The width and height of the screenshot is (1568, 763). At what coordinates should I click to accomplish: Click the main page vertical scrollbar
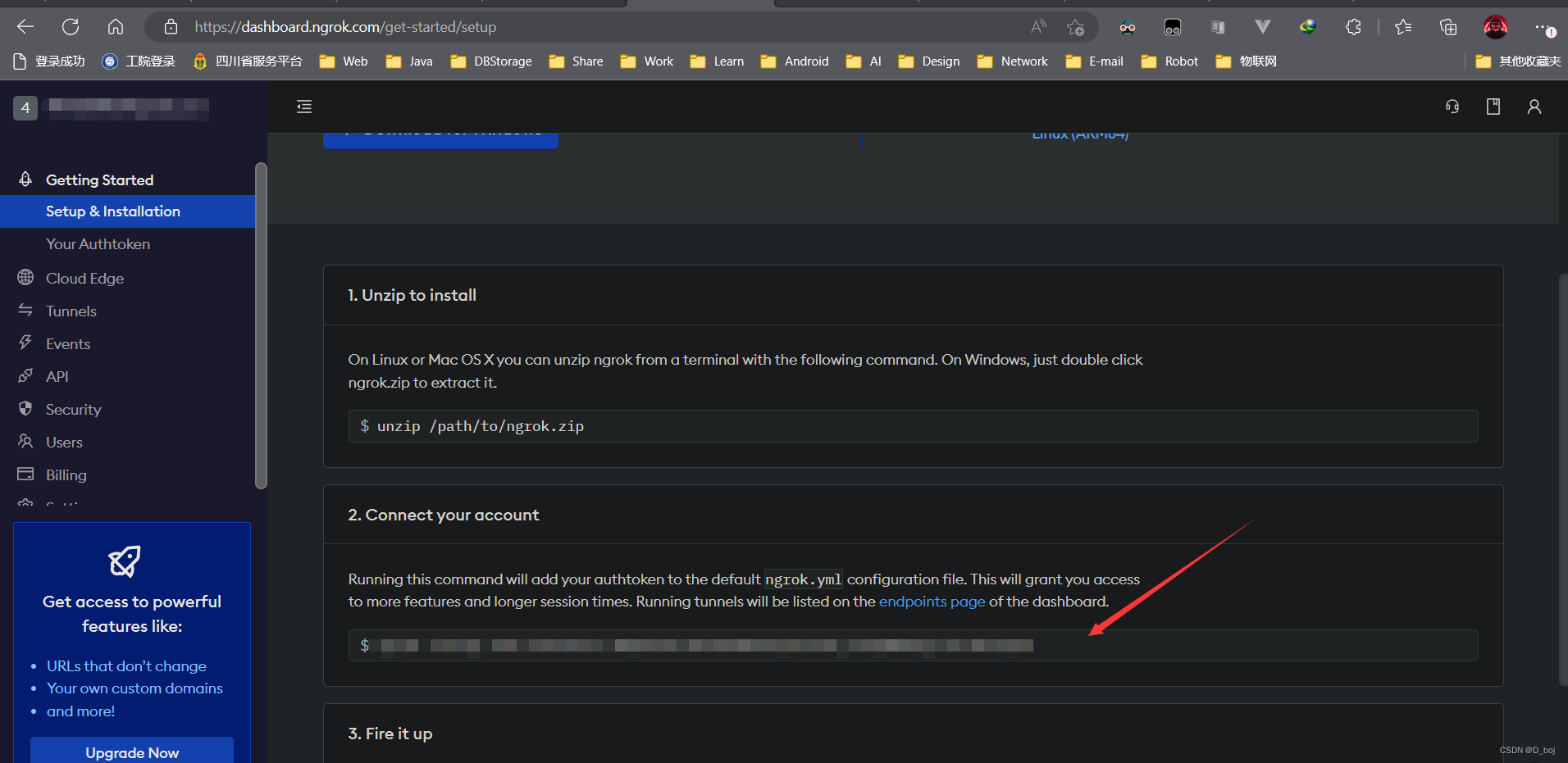click(1563, 479)
